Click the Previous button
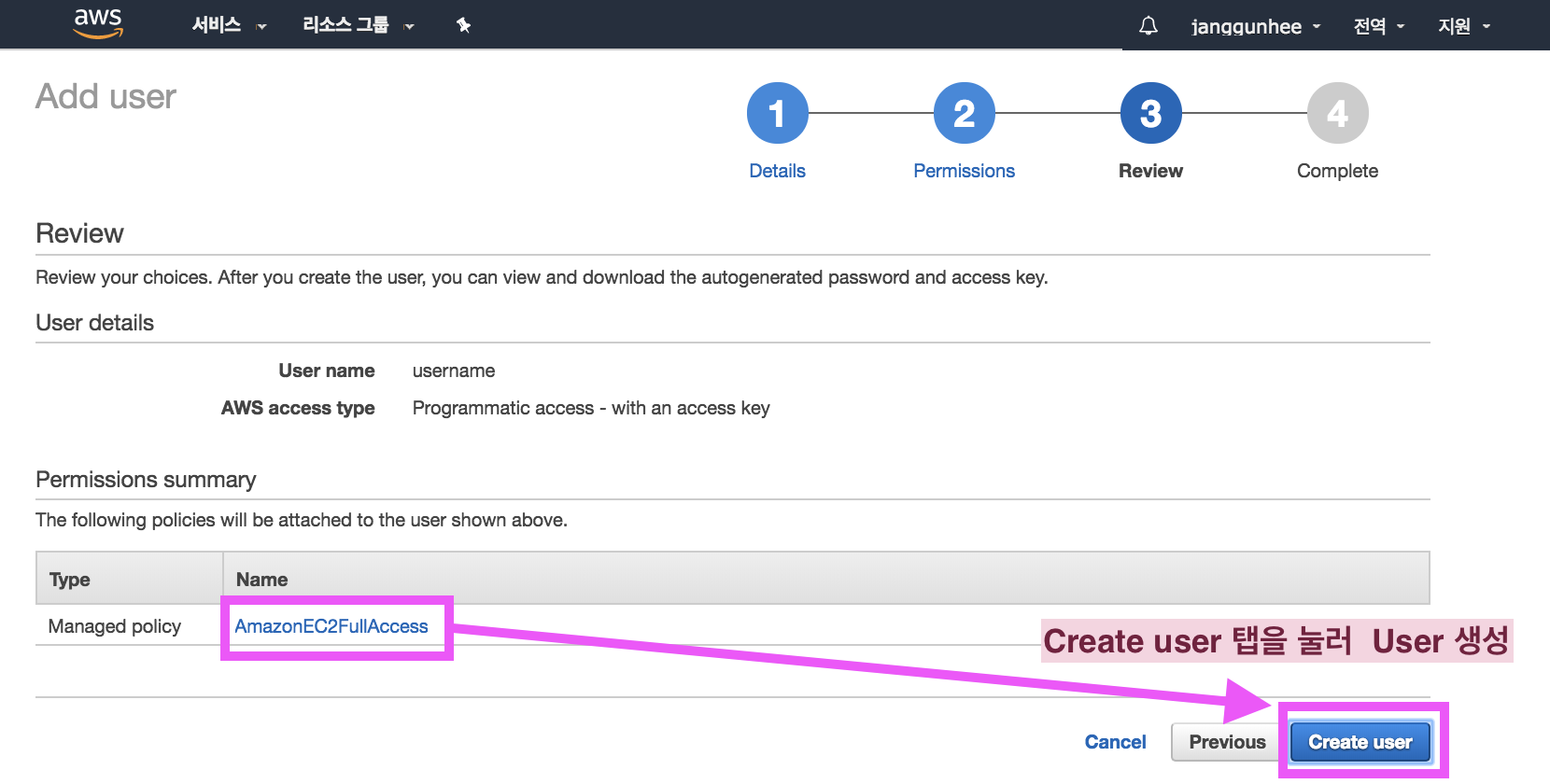Screen dimensions: 1550x784 pos(1227,742)
